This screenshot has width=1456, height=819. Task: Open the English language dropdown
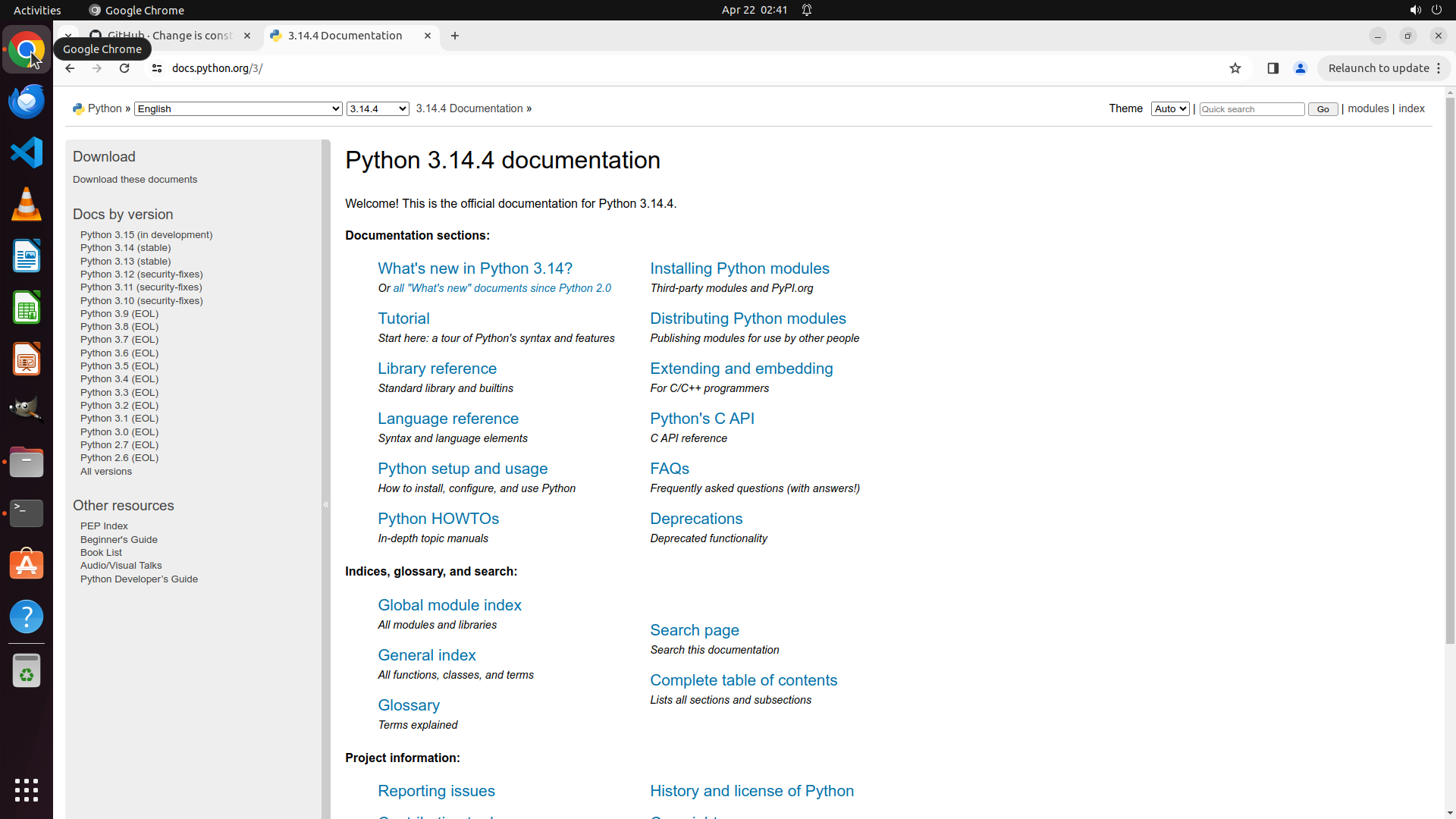[238, 109]
